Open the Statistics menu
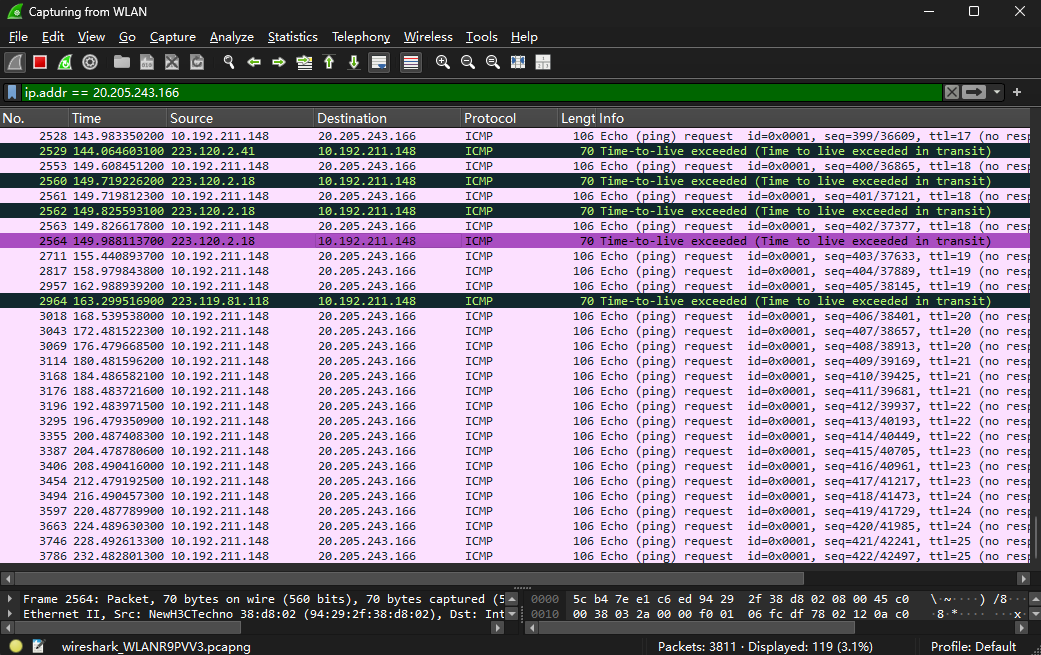The width and height of the screenshot is (1041, 655). pos(293,37)
